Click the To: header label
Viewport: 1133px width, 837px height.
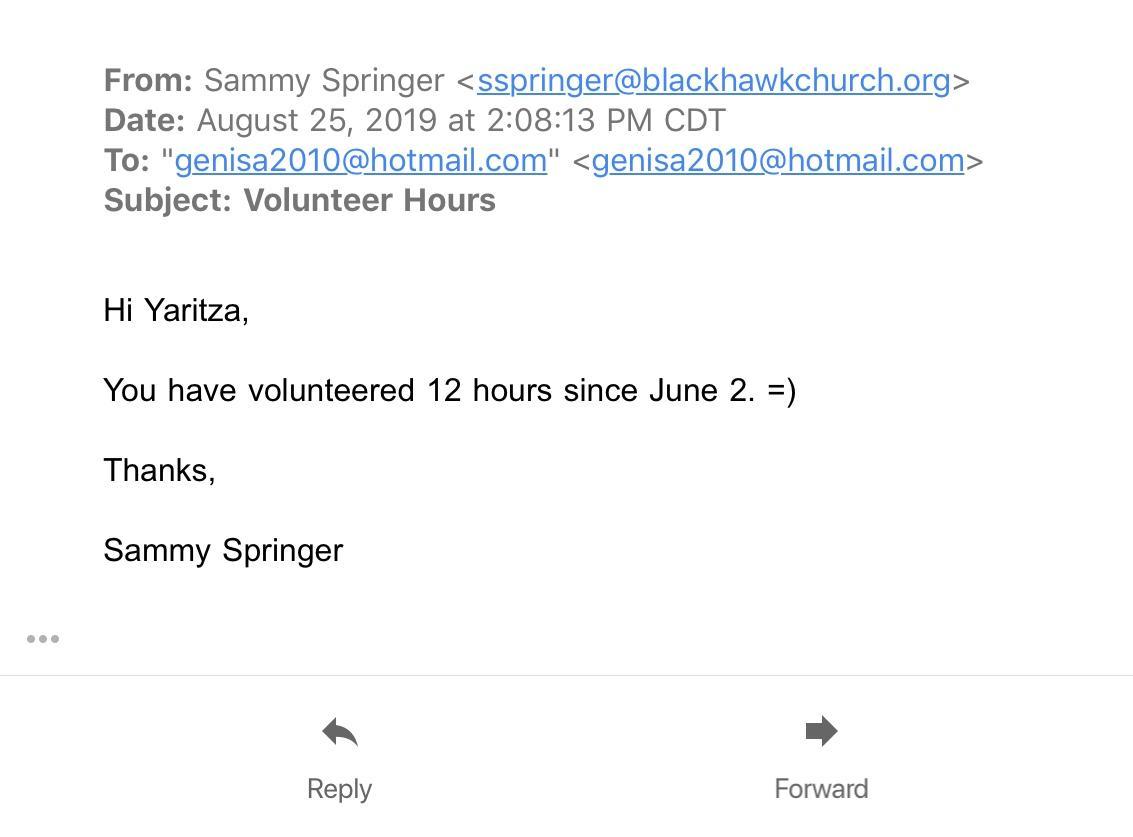[126, 160]
